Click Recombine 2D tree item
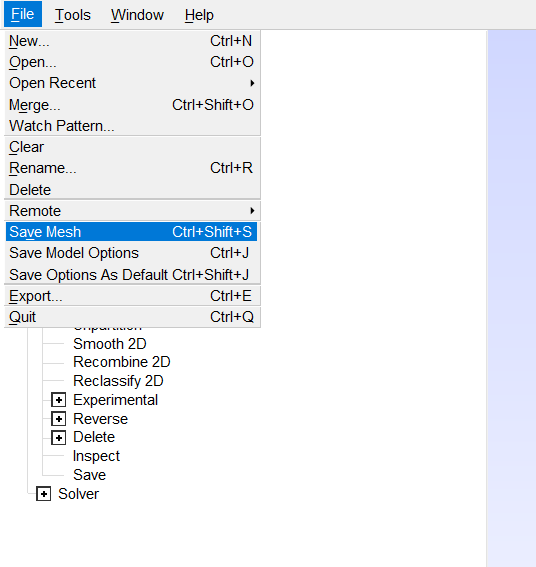The image size is (536, 567). click(122, 362)
